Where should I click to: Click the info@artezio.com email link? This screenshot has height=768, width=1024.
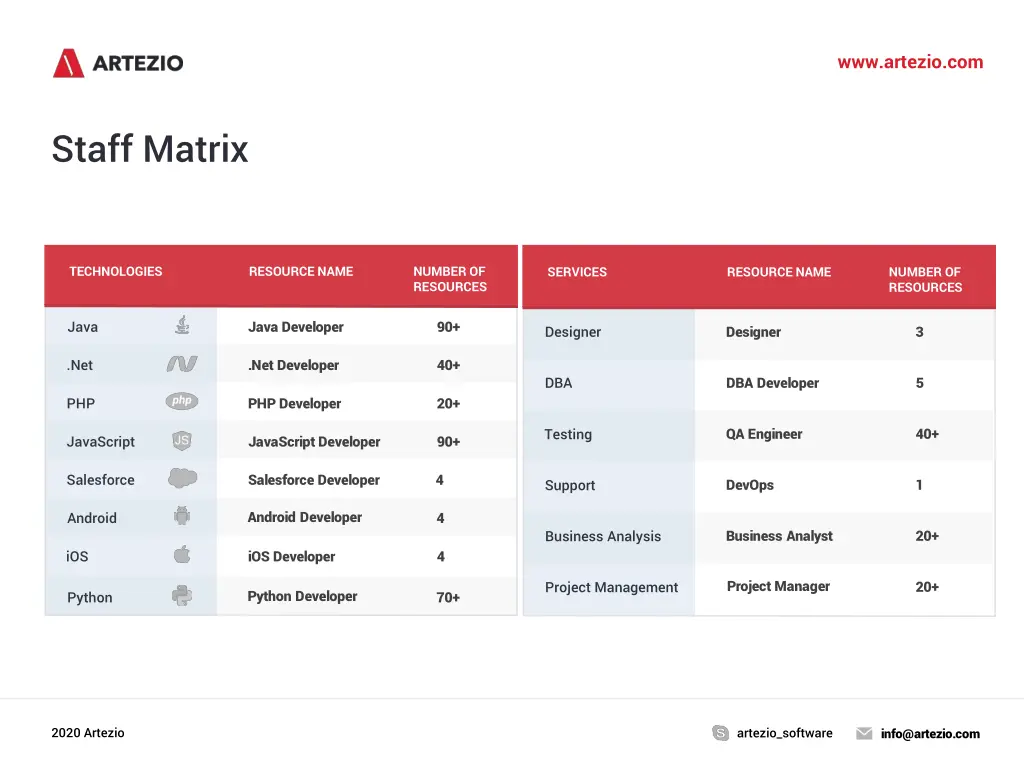point(930,733)
